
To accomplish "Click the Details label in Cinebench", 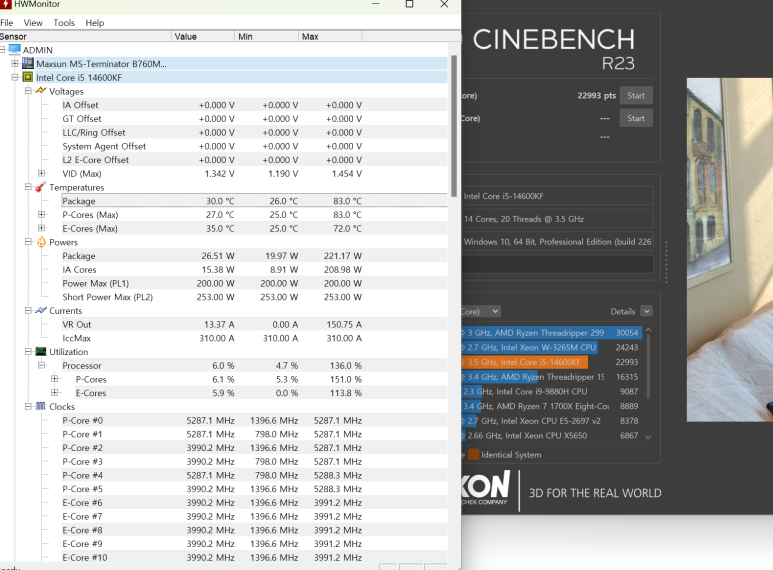I will [x=623, y=312].
